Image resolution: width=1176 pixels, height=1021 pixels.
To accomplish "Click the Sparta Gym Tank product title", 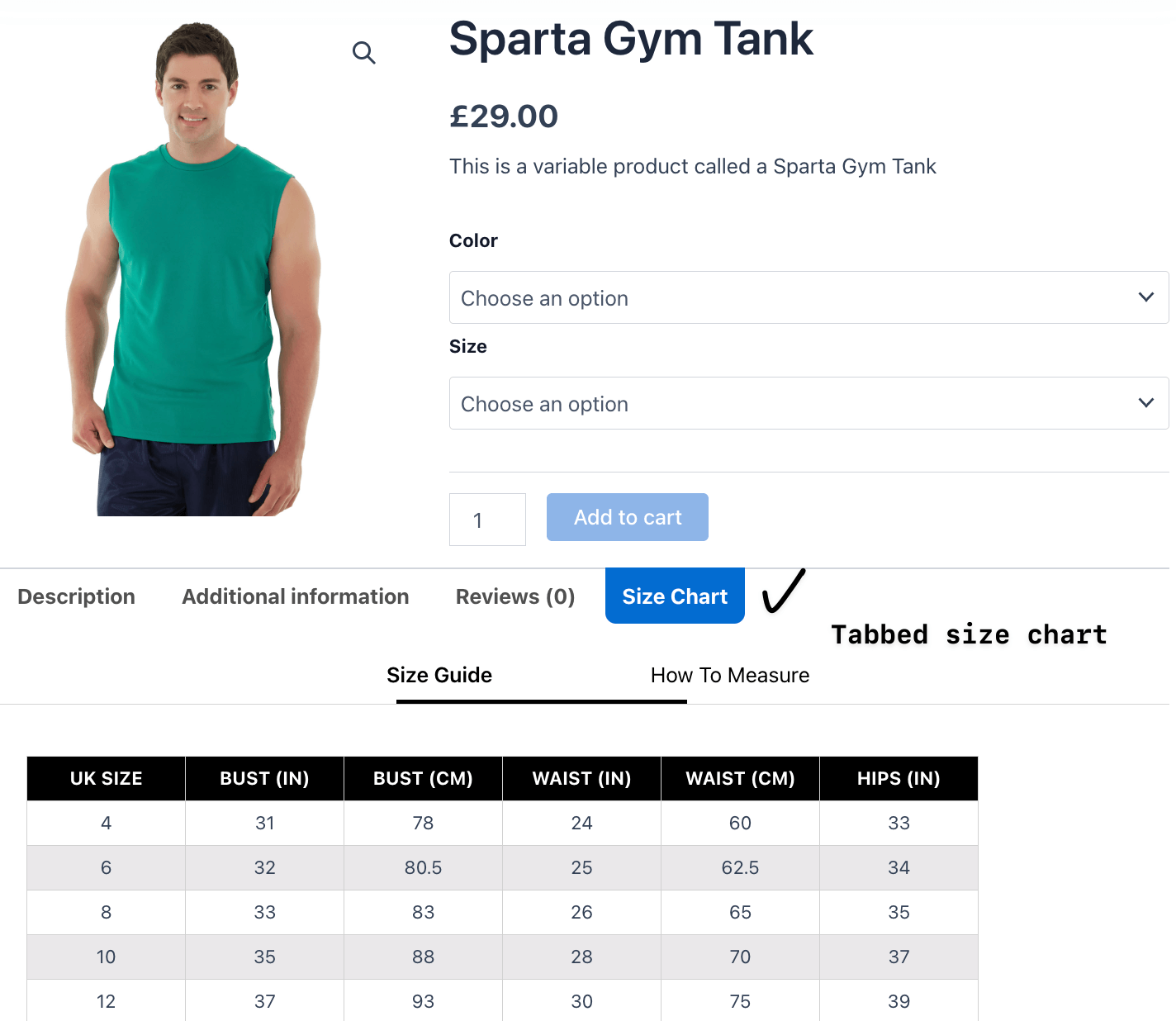I will click(x=631, y=39).
